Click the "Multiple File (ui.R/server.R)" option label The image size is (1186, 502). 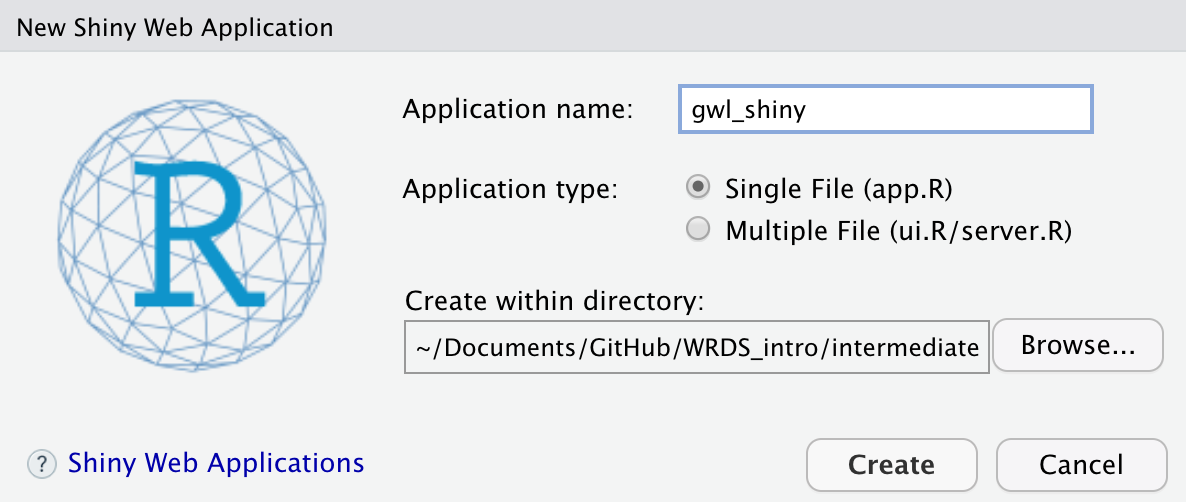[898, 231]
